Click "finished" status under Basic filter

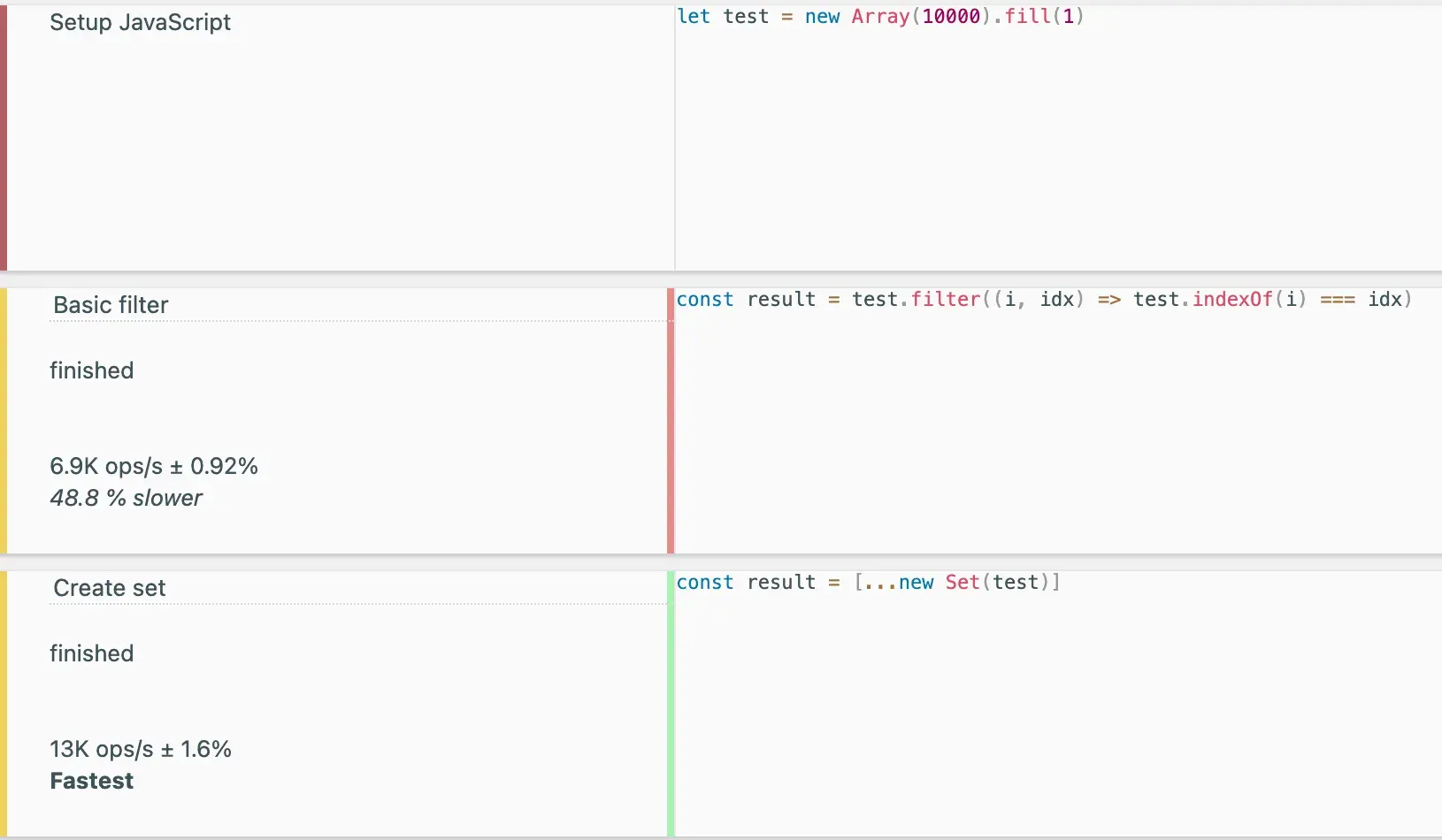(92, 370)
